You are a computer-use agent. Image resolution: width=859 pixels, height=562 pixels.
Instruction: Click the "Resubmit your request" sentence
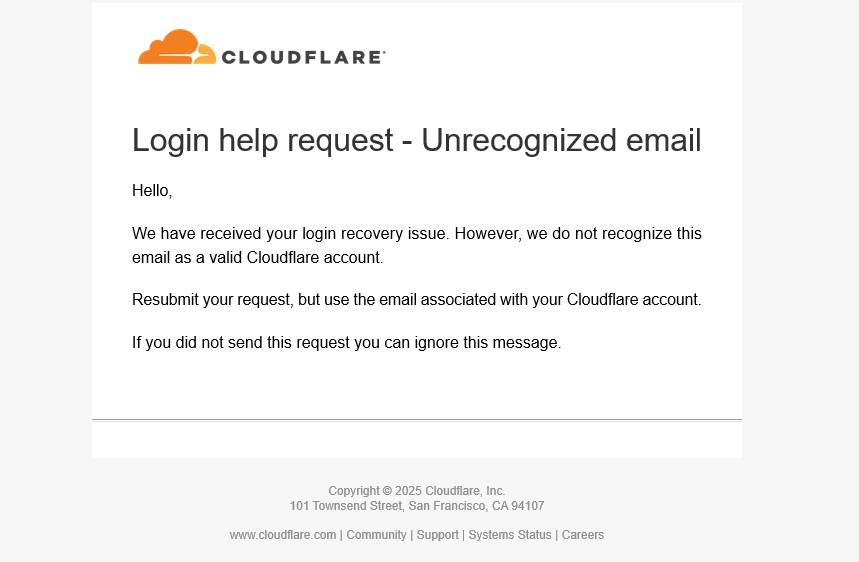pos(416,300)
